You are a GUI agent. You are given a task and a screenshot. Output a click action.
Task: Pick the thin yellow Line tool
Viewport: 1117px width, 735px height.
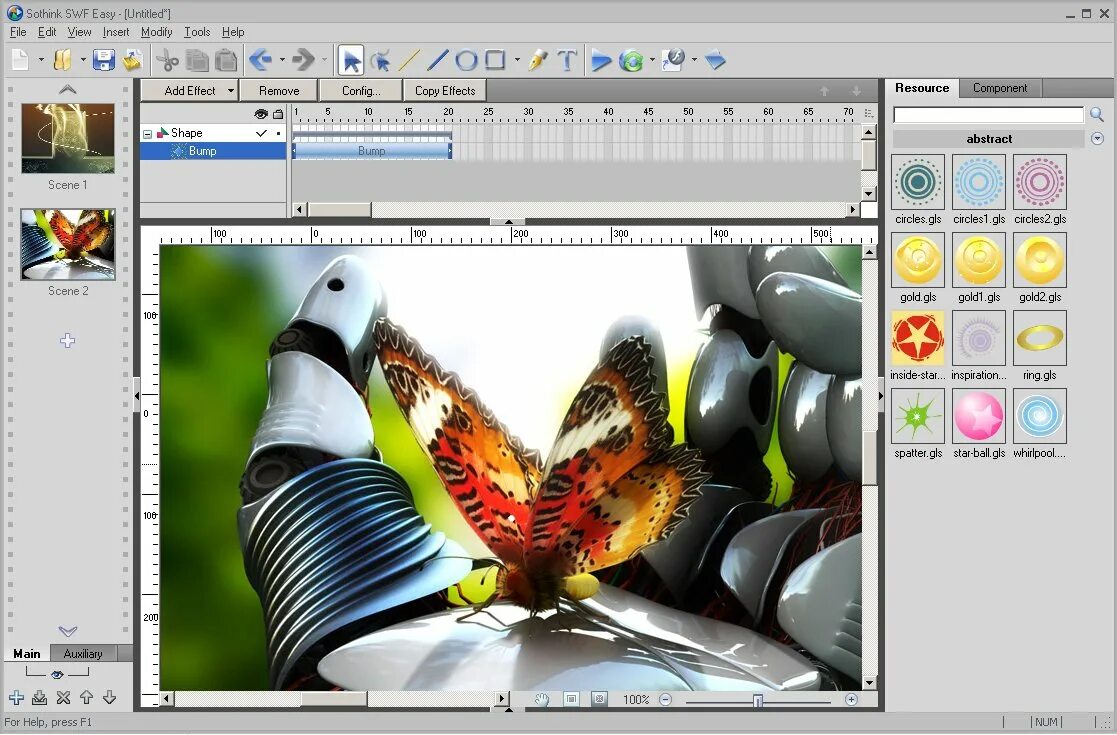point(409,61)
